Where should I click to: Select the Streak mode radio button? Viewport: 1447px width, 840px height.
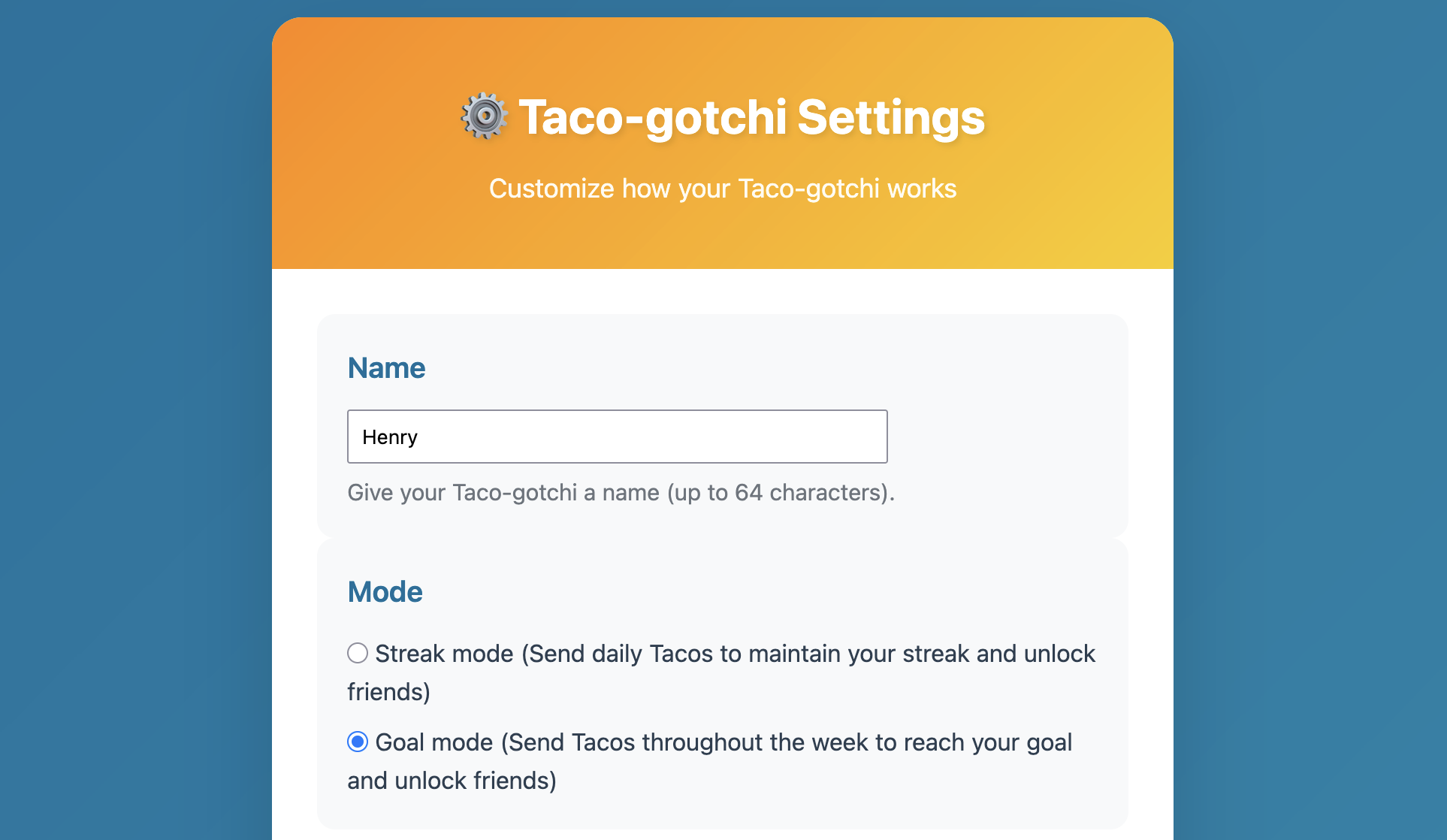[x=358, y=653]
